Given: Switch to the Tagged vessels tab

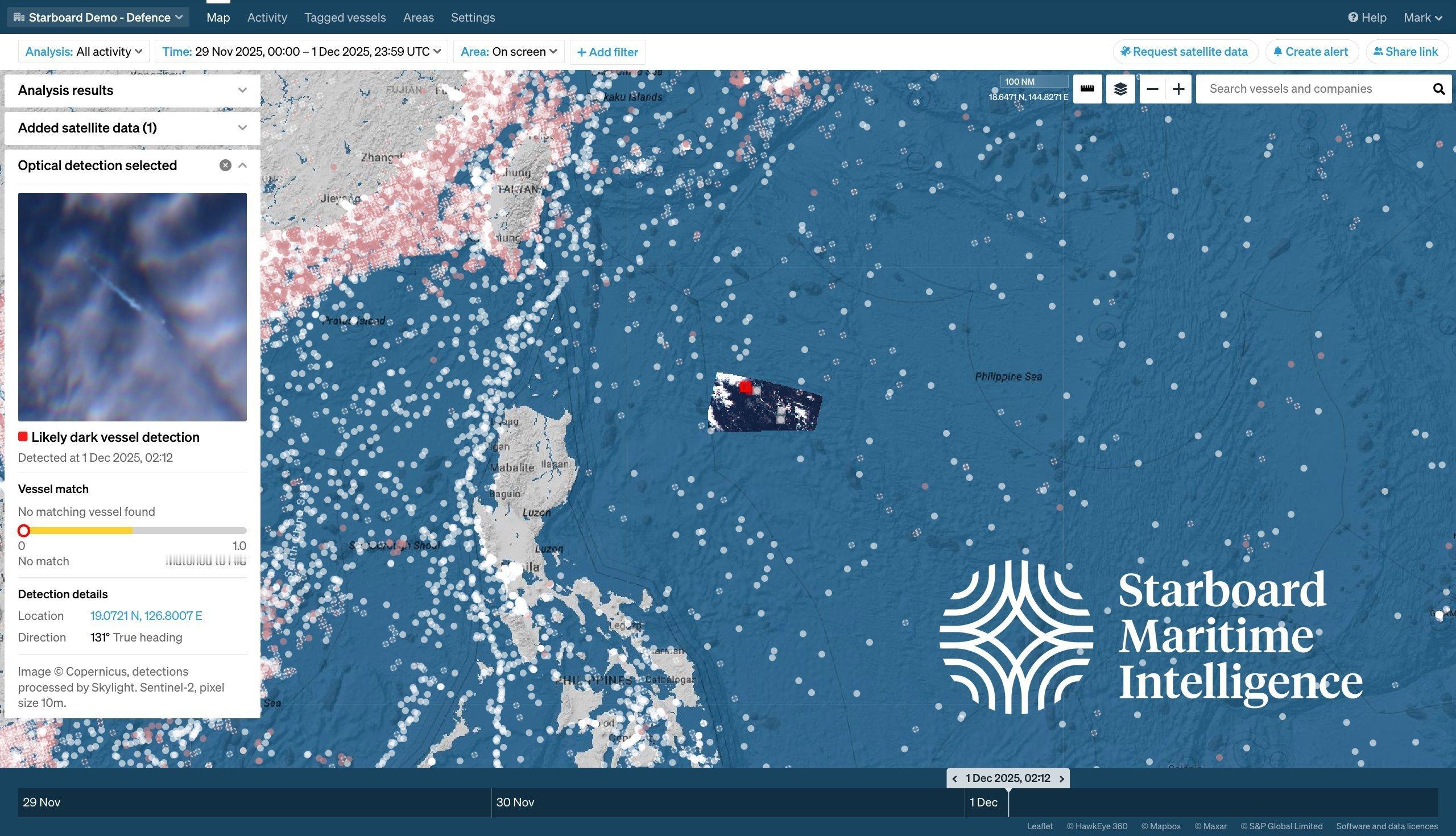Looking at the screenshot, I should pyautogui.click(x=345, y=17).
